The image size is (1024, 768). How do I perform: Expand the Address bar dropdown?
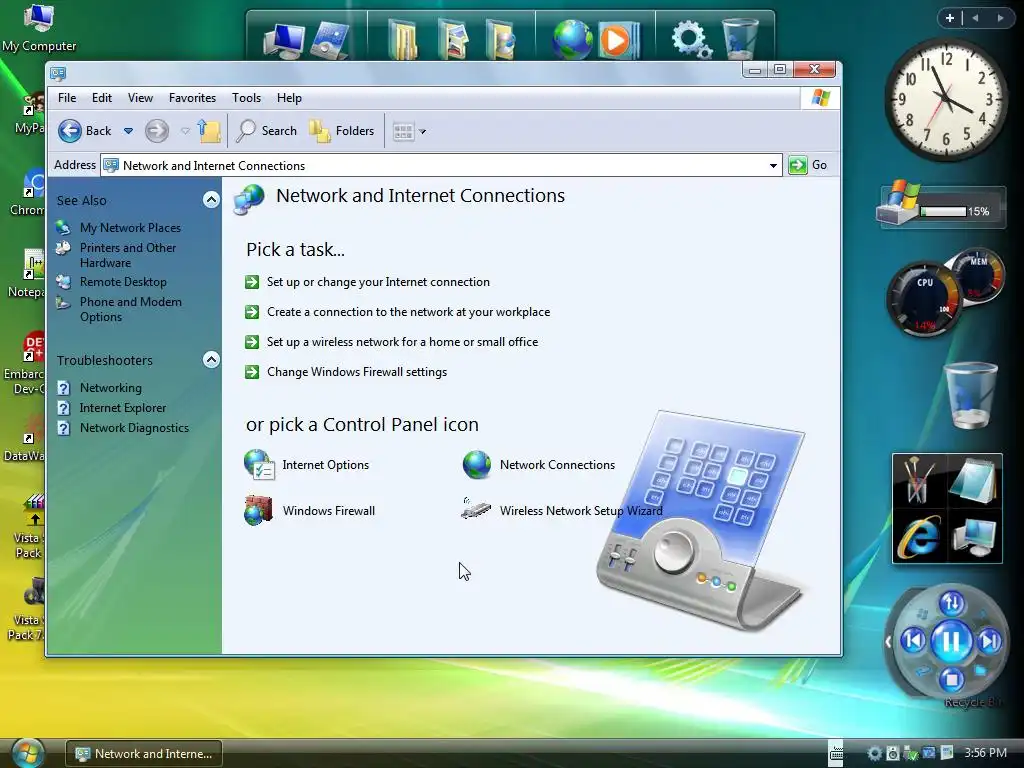(773, 165)
